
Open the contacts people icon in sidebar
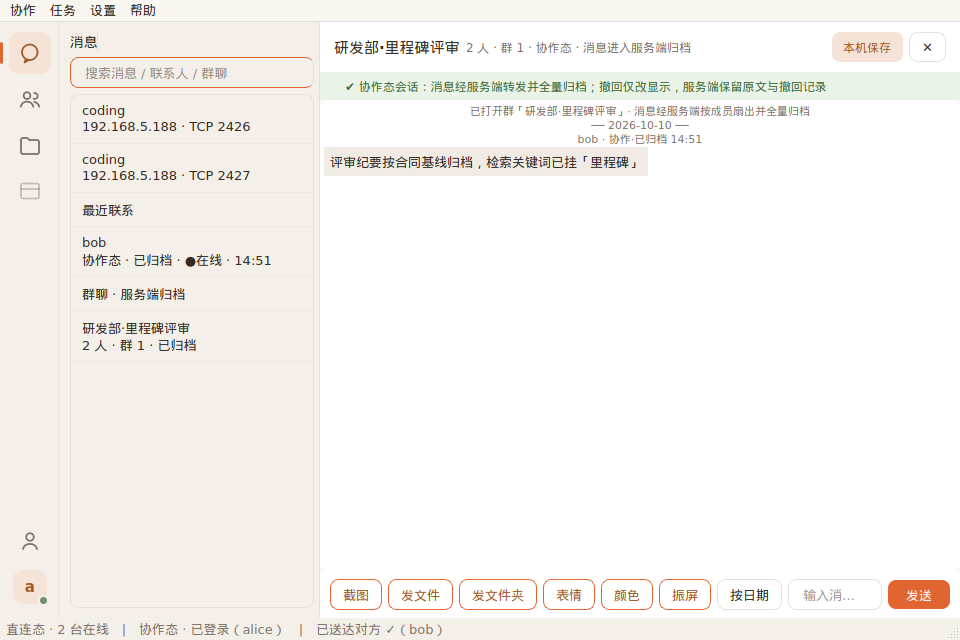tap(29, 99)
